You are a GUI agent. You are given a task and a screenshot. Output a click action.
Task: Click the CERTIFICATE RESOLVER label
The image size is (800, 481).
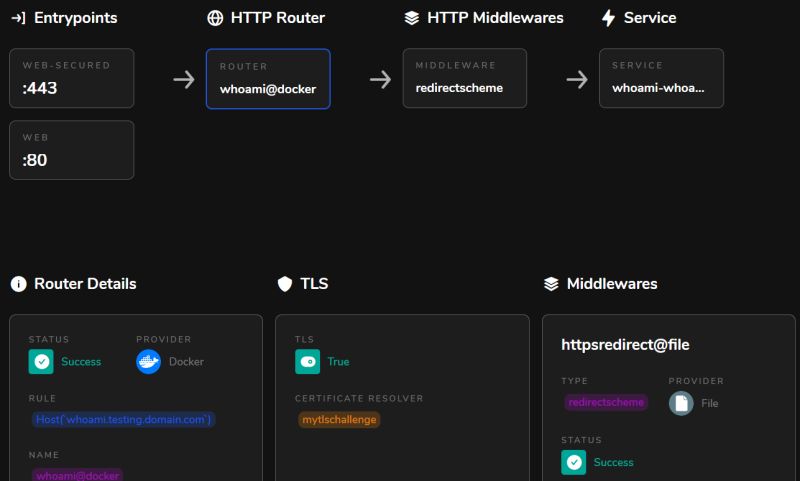click(359, 398)
